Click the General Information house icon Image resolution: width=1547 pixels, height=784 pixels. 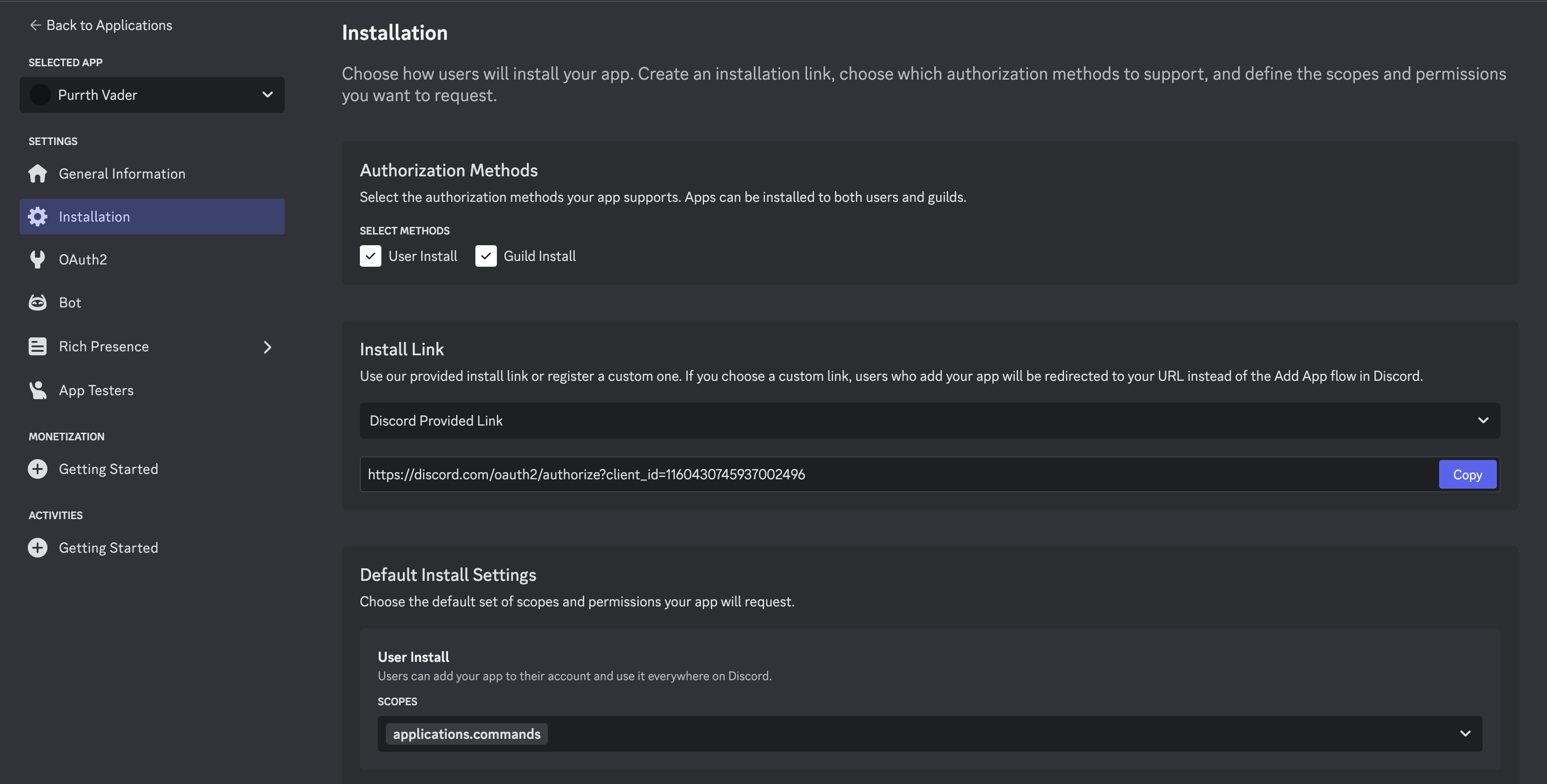pyautogui.click(x=37, y=174)
